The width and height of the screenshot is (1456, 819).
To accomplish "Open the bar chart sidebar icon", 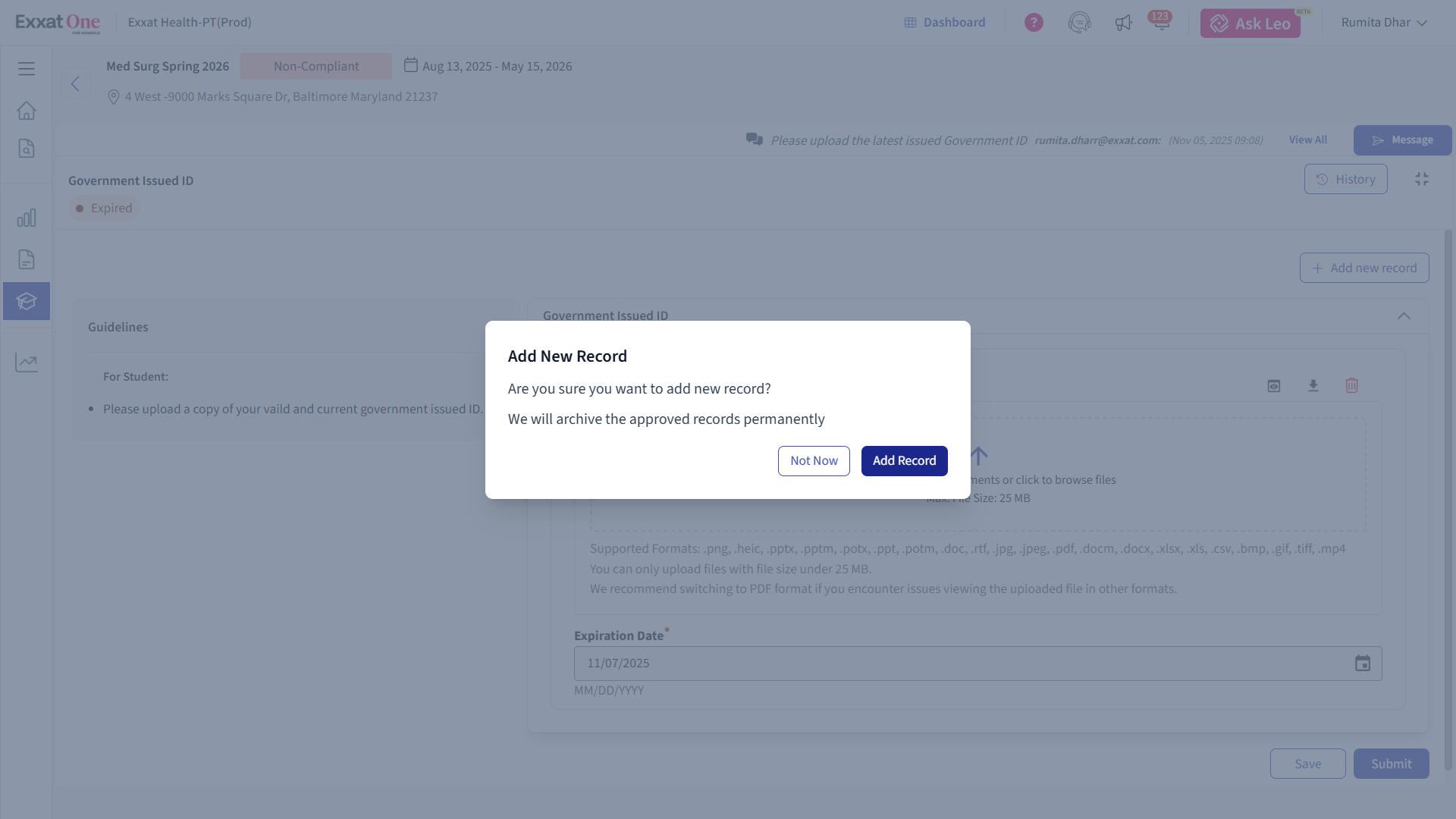I will pos(27,218).
